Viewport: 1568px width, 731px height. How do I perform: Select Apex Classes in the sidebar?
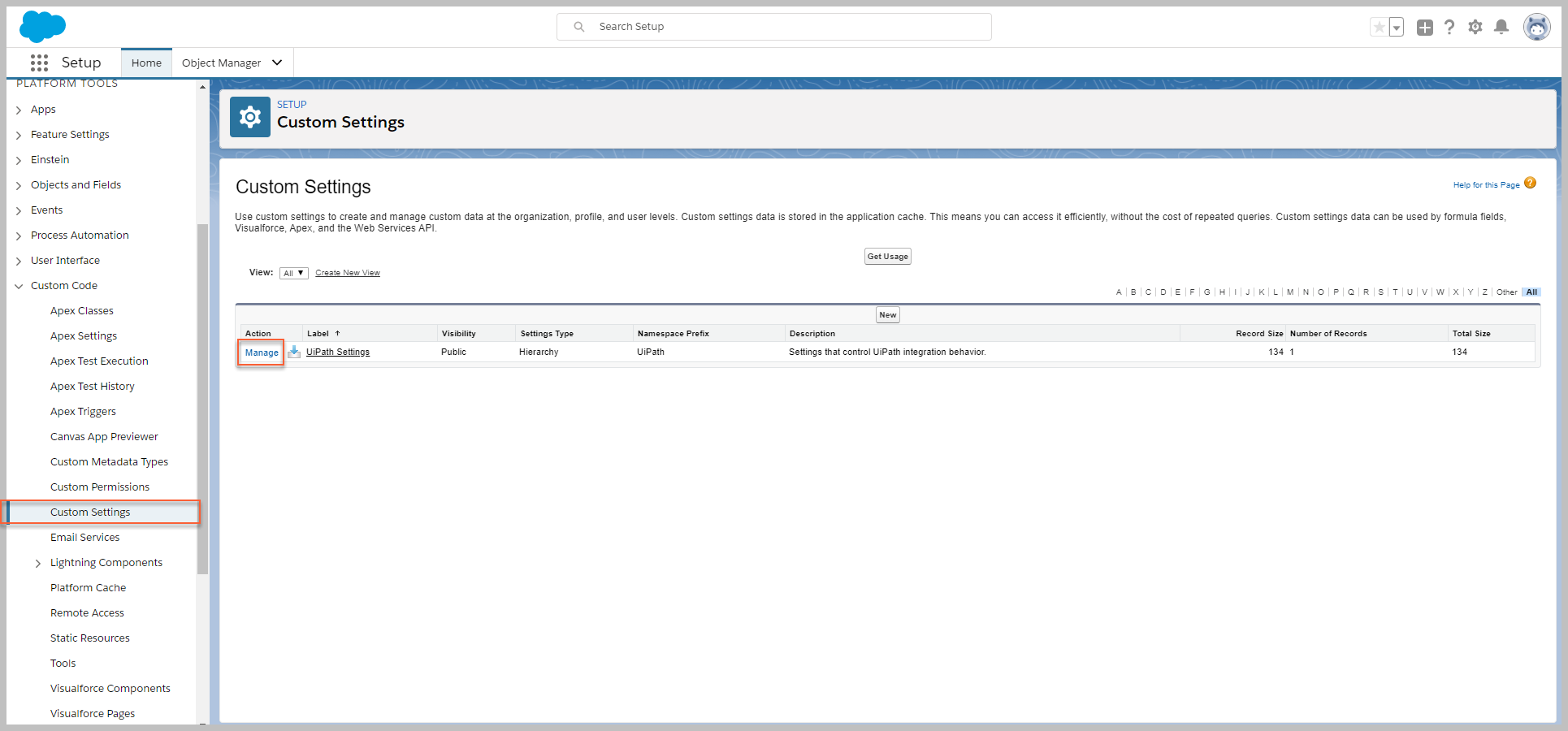[82, 310]
